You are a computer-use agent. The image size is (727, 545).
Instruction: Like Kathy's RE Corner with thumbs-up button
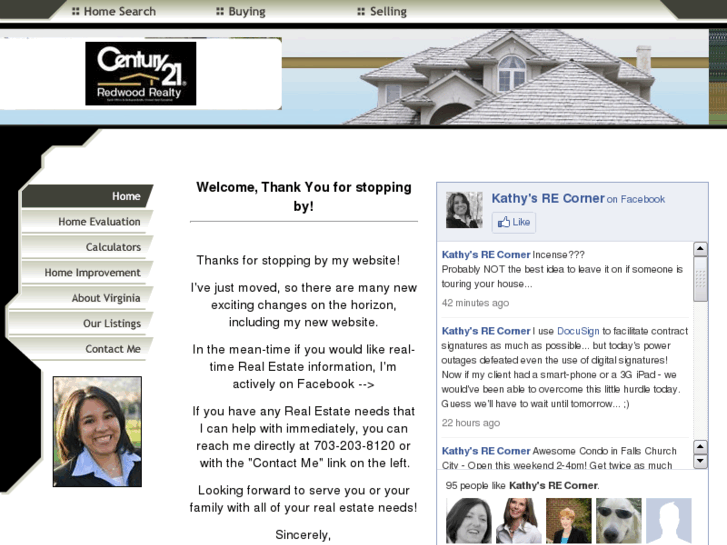(x=514, y=222)
